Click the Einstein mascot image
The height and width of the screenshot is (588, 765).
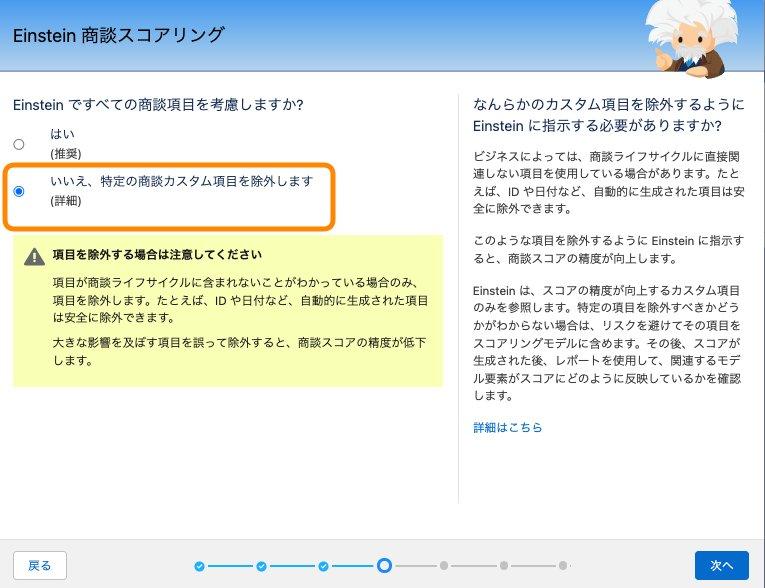[x=692, y=38]
